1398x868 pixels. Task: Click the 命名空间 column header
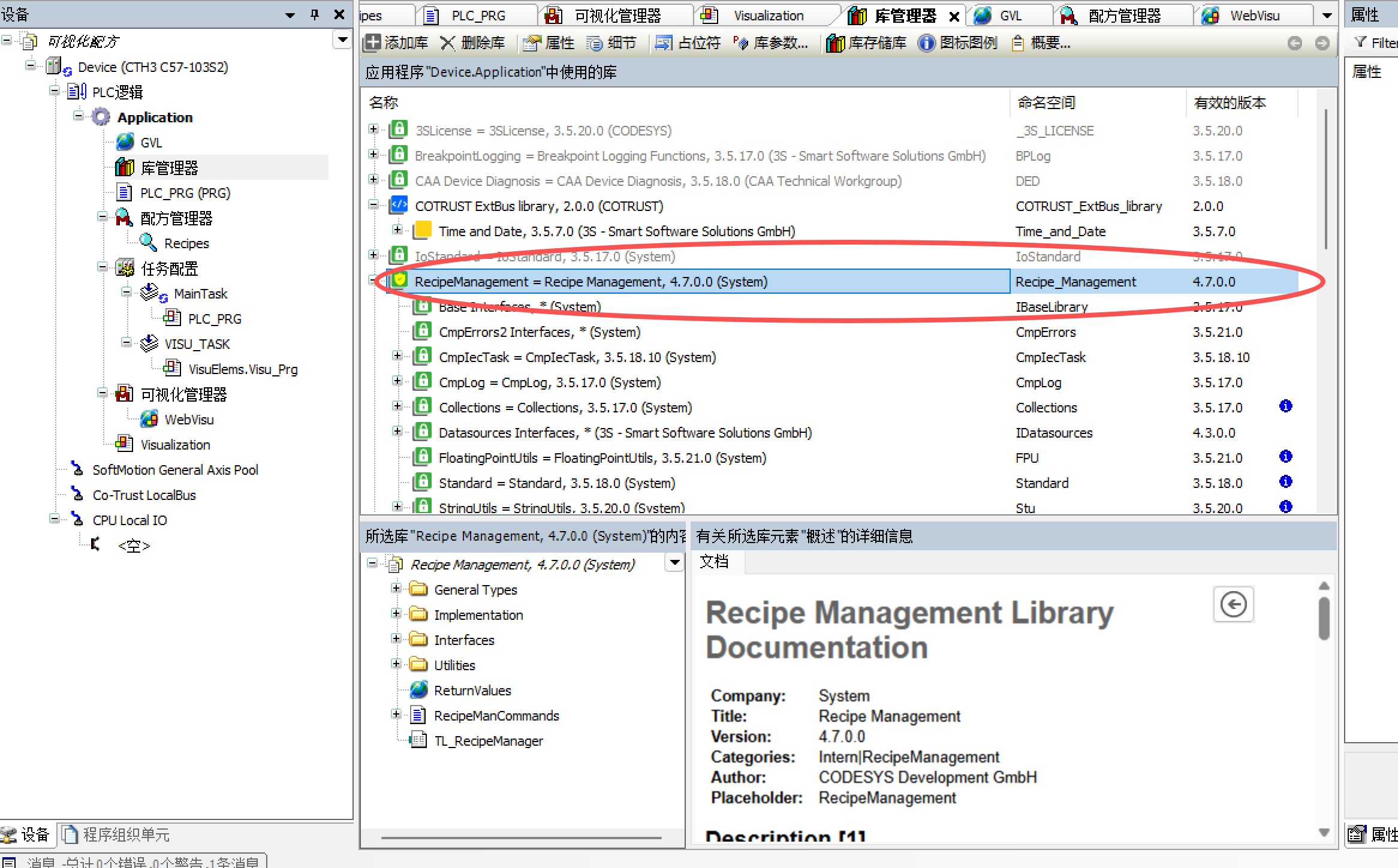1046,103
